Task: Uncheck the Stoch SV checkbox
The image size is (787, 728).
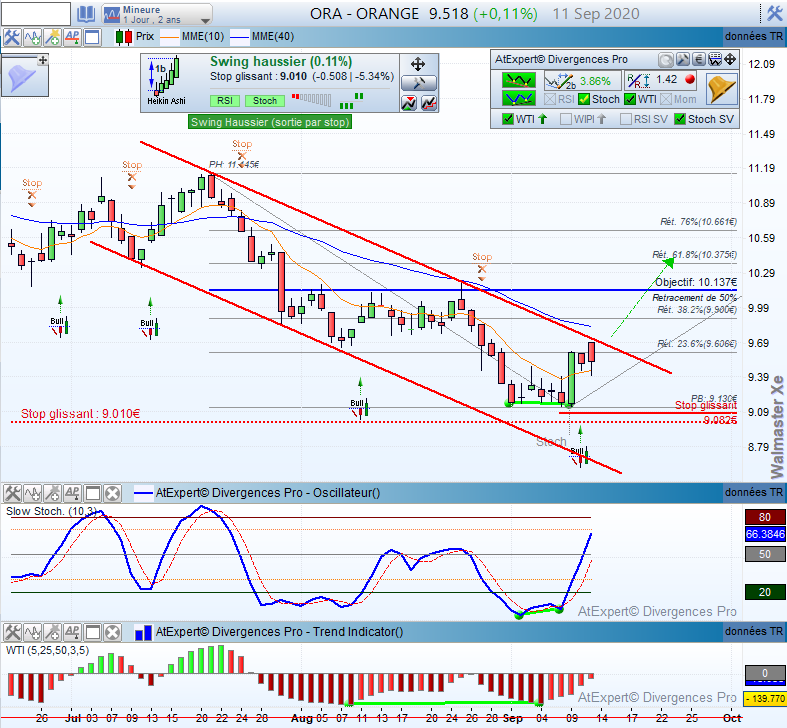Action: click(x=680, y=119)
